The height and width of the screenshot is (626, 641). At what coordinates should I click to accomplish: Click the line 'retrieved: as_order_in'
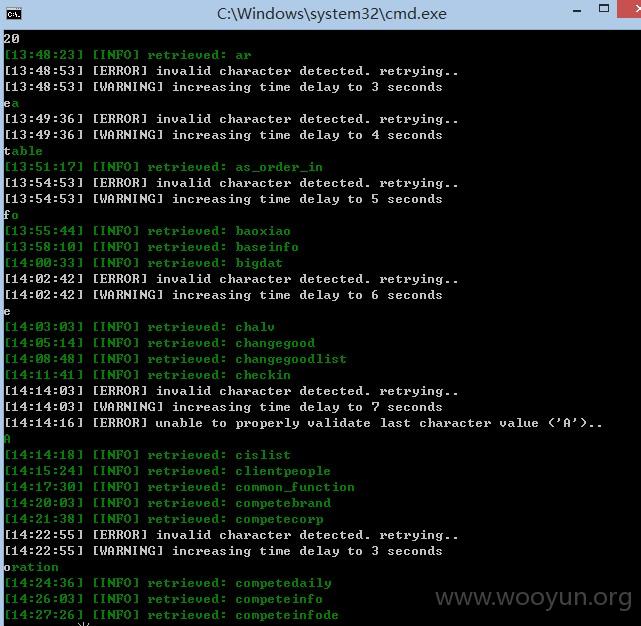coord(164,167)
